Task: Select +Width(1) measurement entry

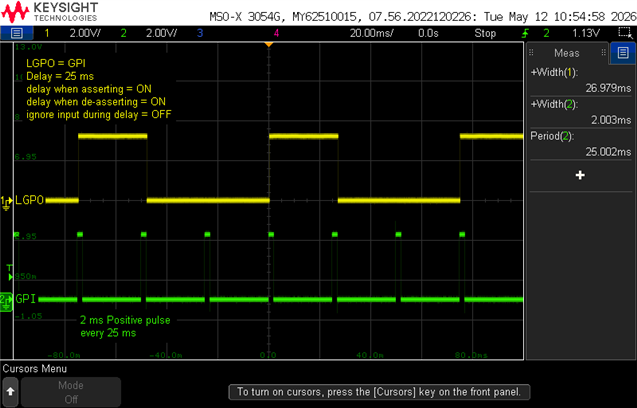Action: tap(581, 80)
